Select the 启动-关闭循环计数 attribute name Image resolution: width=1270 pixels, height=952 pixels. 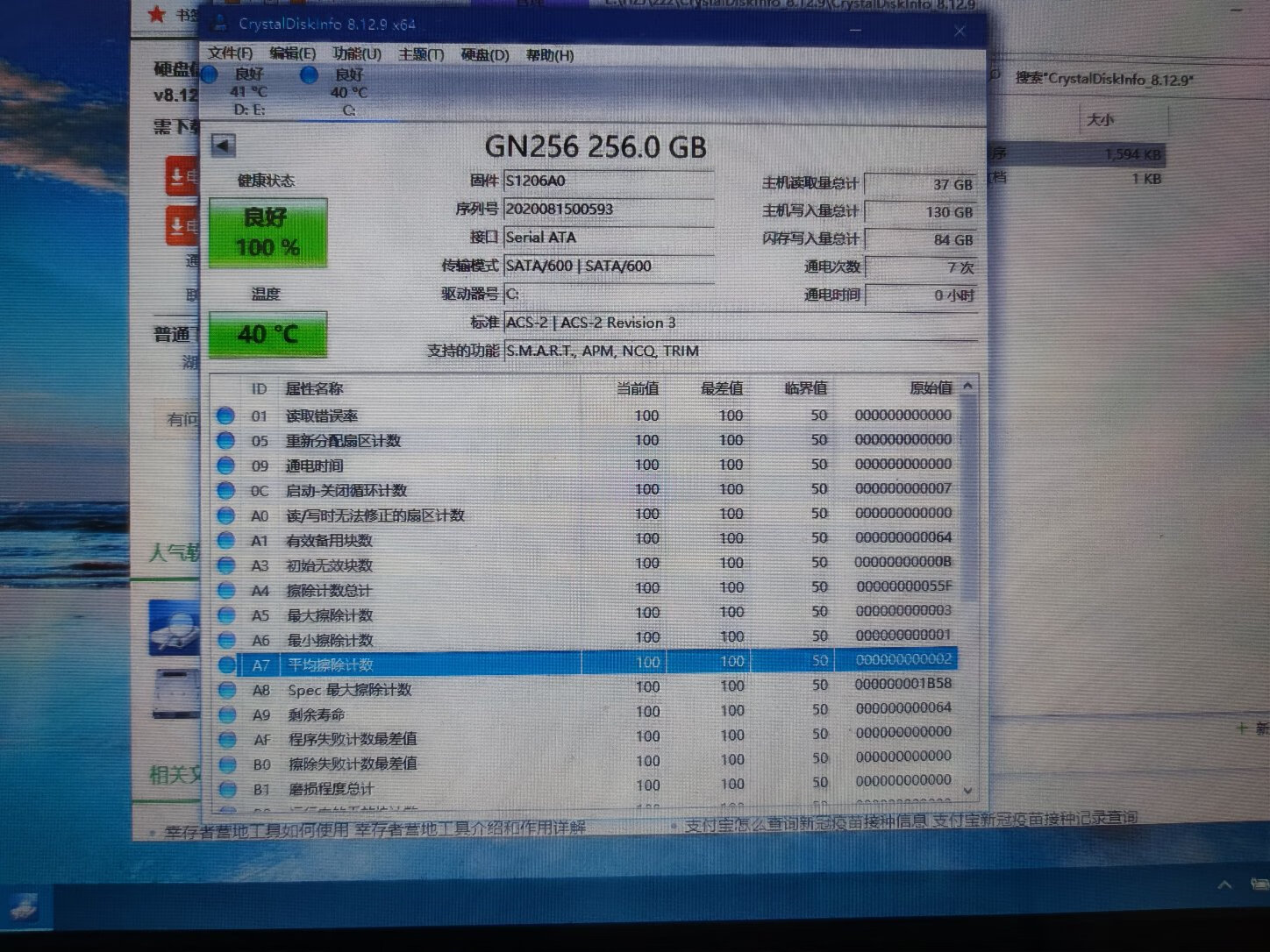point(346,491)
